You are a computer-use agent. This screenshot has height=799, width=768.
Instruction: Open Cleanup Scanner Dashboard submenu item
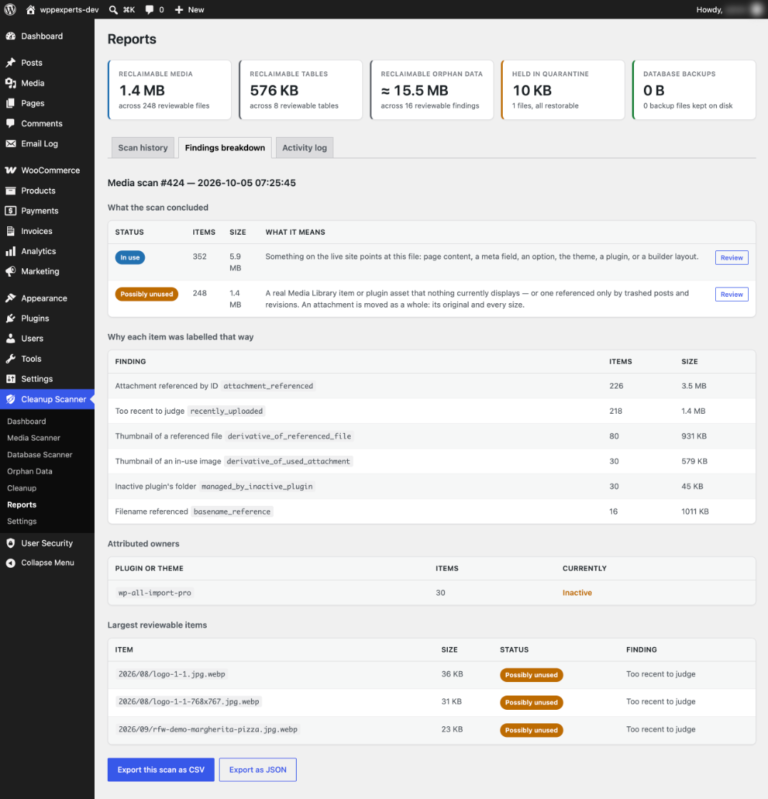click(x=27, y=421)
